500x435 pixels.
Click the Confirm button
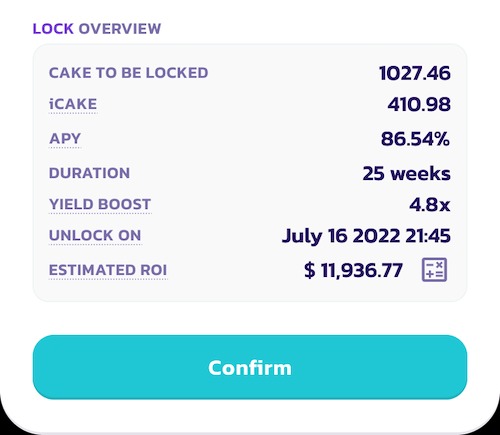click(x=250, y=367)
